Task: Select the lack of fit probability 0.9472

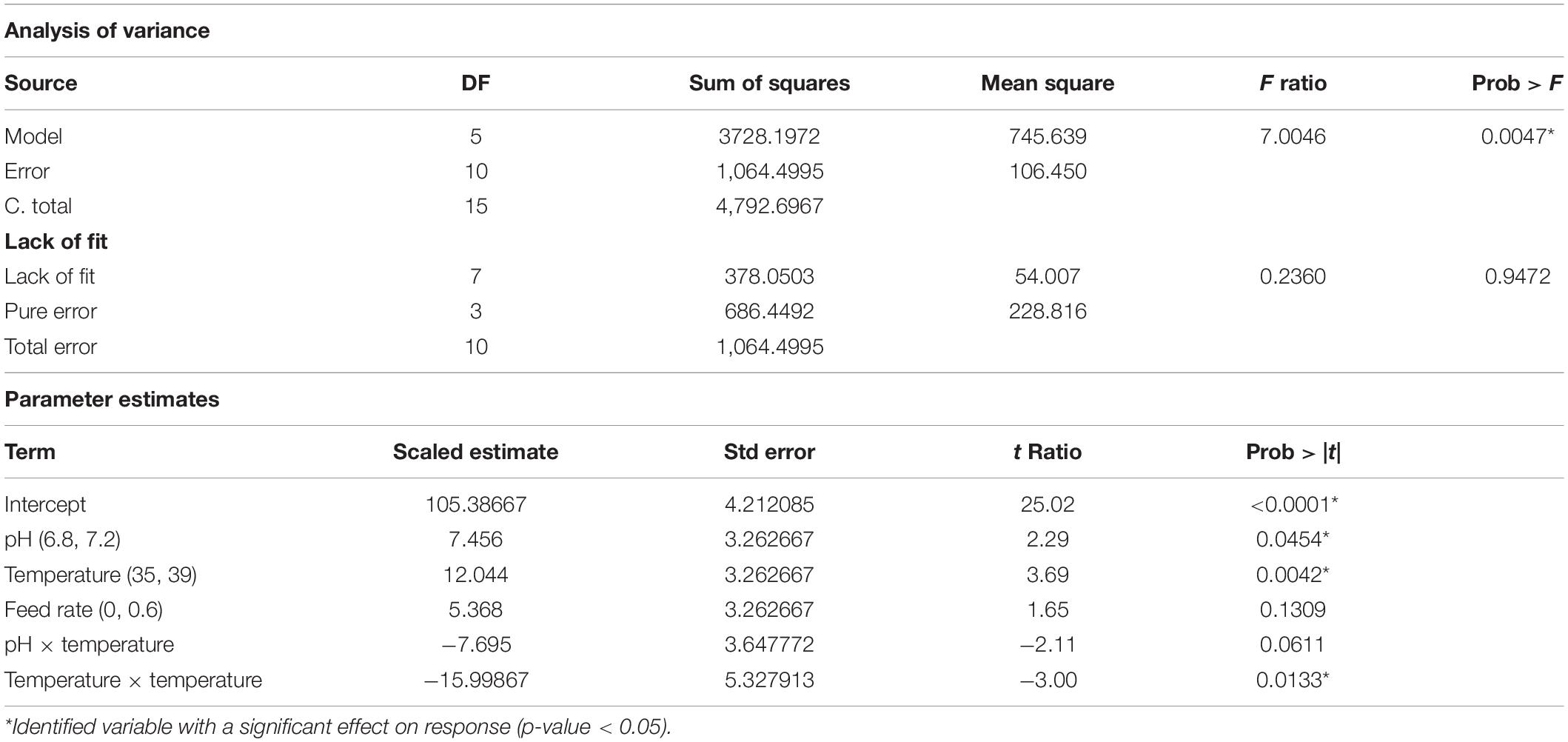Action: click(x=1518, y=276)
